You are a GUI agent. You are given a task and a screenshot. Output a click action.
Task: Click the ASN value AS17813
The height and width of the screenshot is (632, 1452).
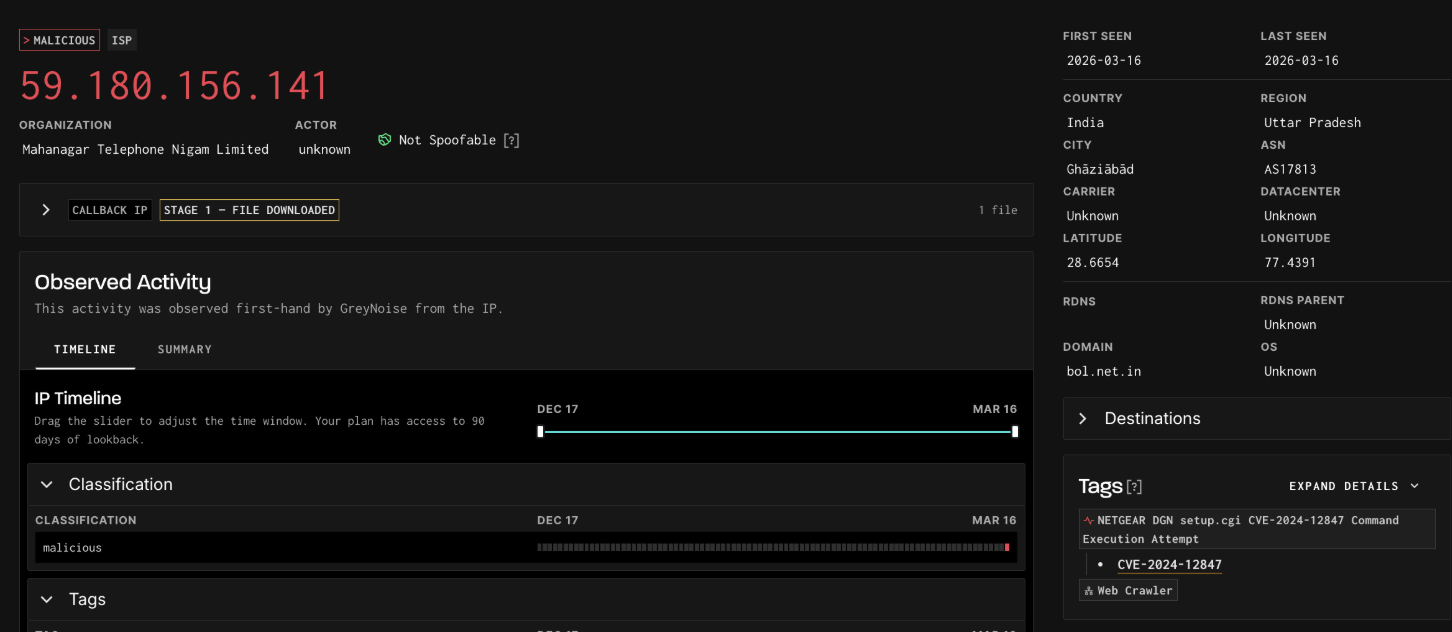click(x=1290, y=169)
